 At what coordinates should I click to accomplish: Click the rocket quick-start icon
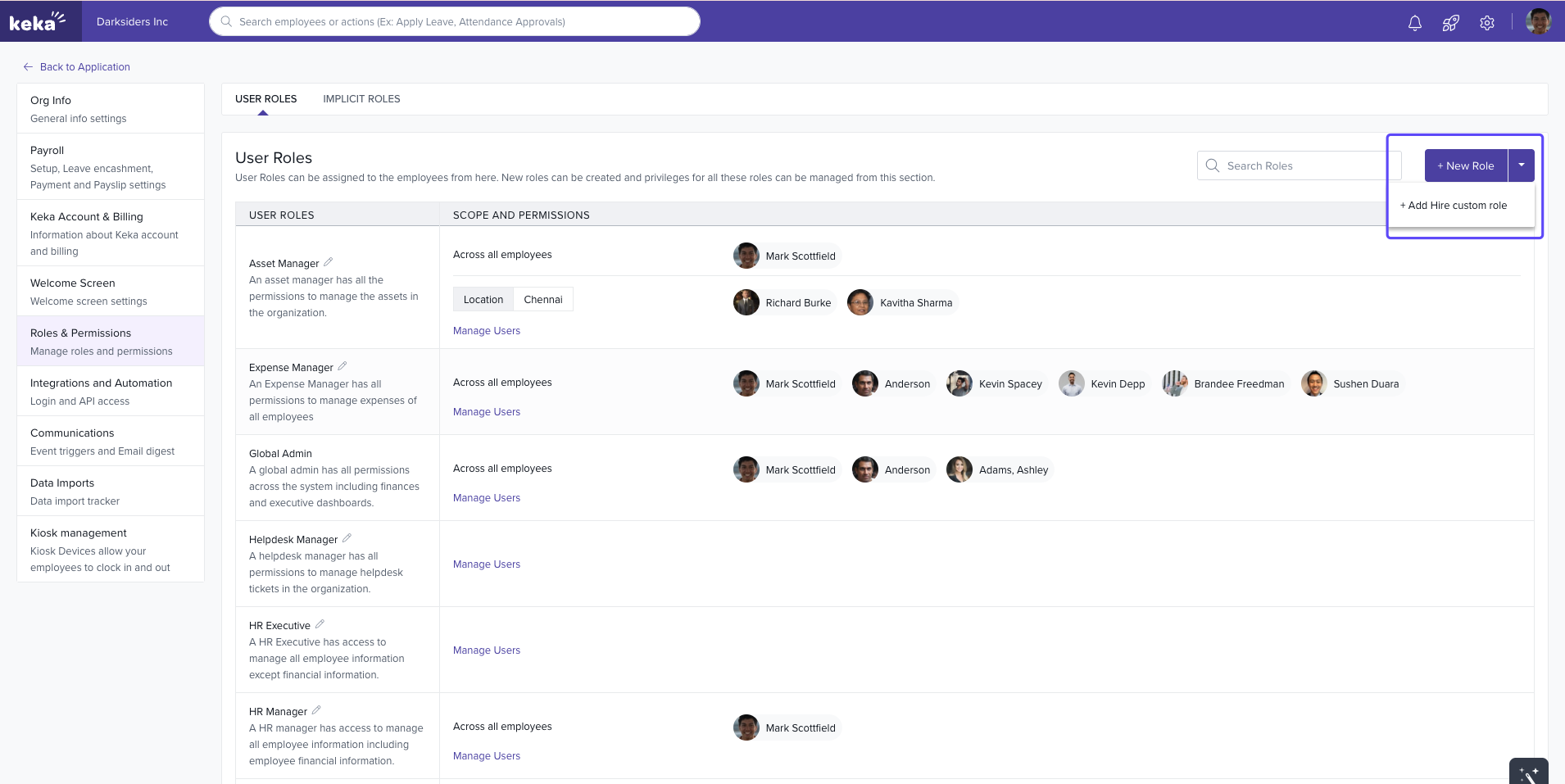tap(1450, 23)
